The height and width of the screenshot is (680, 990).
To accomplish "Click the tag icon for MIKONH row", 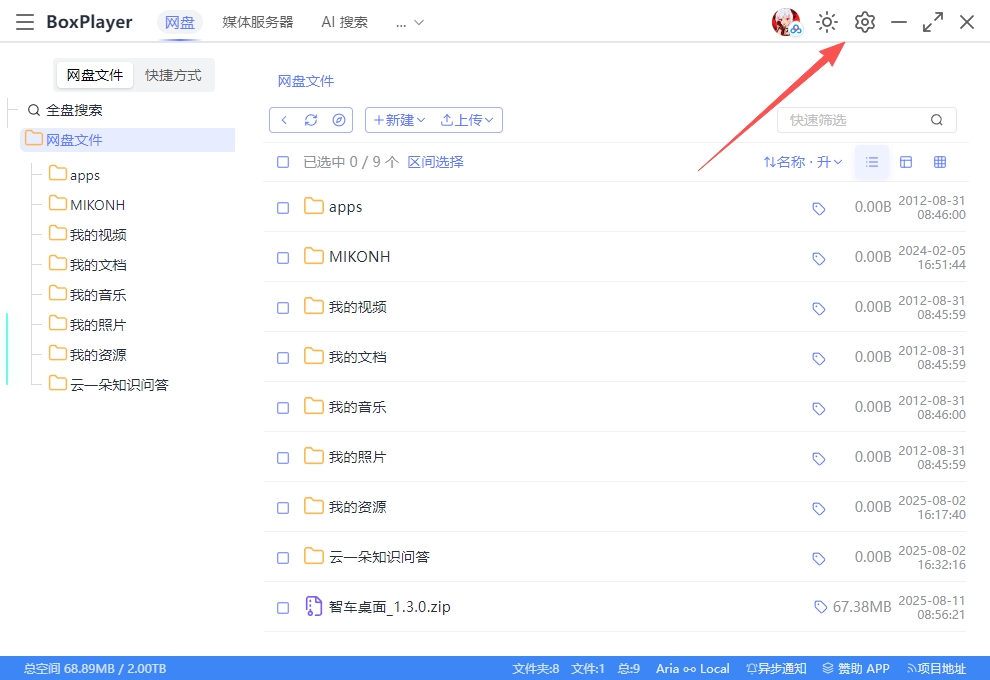I will pyautogui.click(x=819, y=258).
